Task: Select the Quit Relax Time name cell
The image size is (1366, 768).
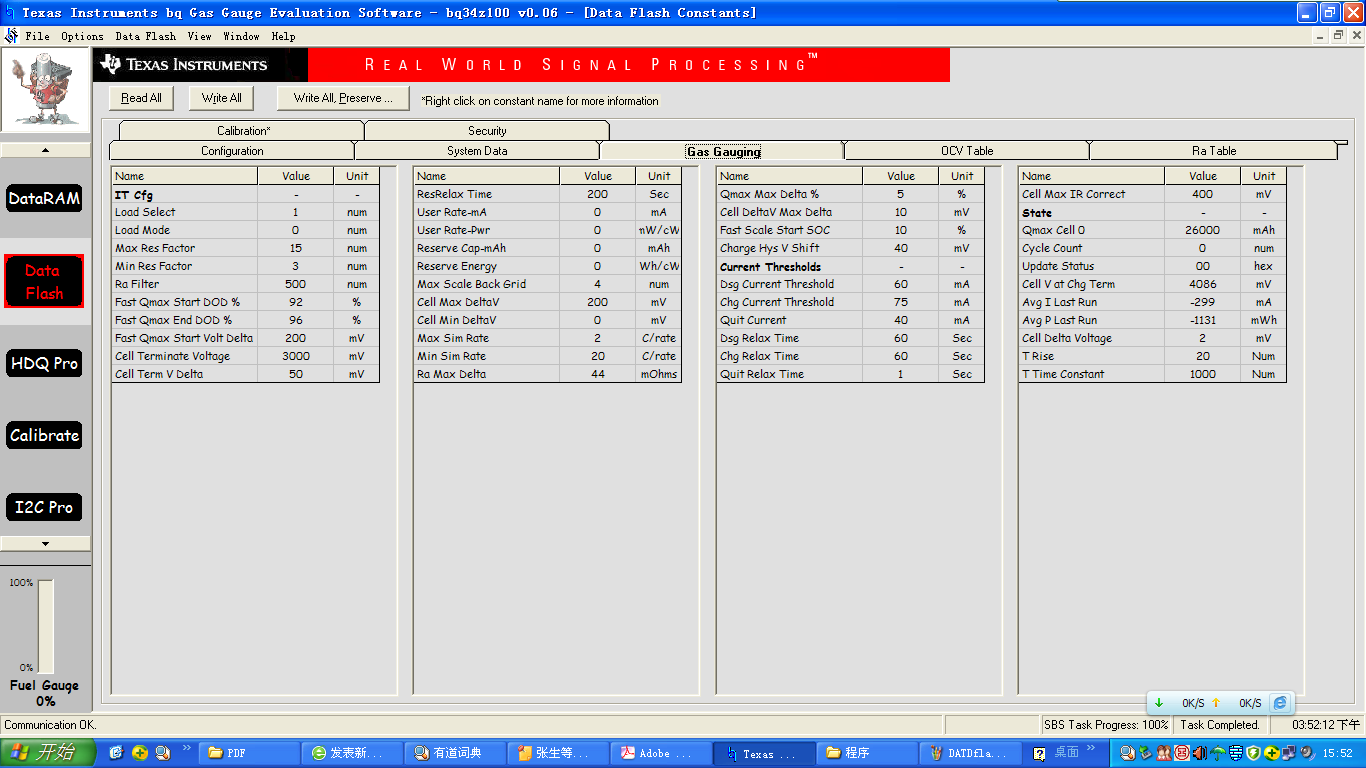Action: pyautogui.click(x=790, y=374)
